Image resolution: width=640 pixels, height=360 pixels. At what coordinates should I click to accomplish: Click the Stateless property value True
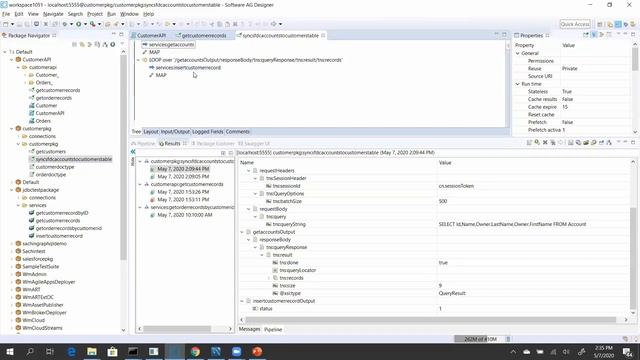567,92
